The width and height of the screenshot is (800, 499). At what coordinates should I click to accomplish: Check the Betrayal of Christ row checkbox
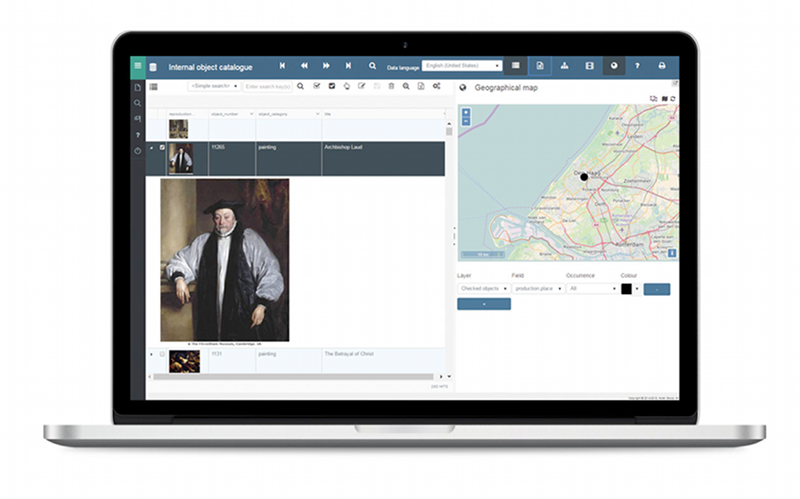(x=162, y=354)
